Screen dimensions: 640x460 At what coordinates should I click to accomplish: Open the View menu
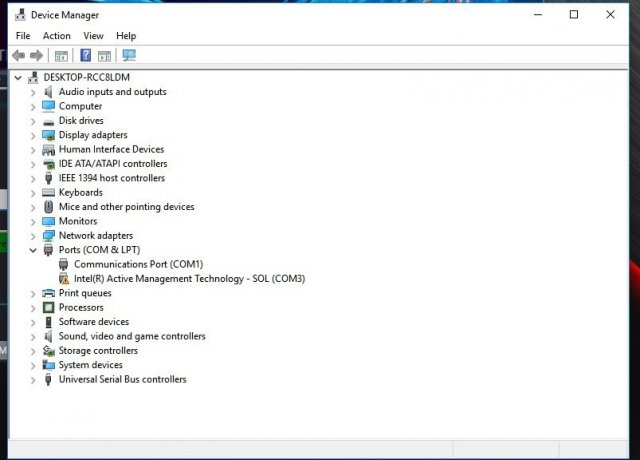coord(93,36)
